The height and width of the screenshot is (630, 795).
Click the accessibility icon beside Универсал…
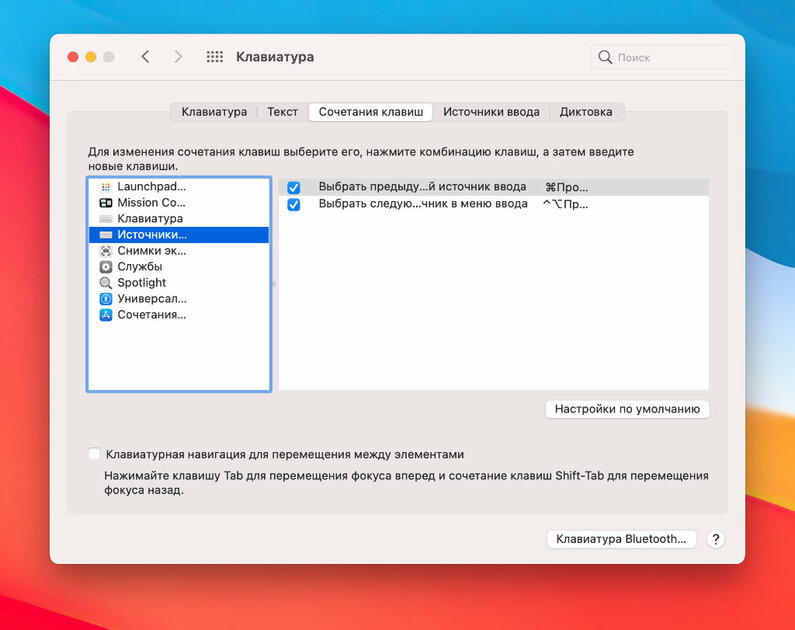click(x=105, y=299)
